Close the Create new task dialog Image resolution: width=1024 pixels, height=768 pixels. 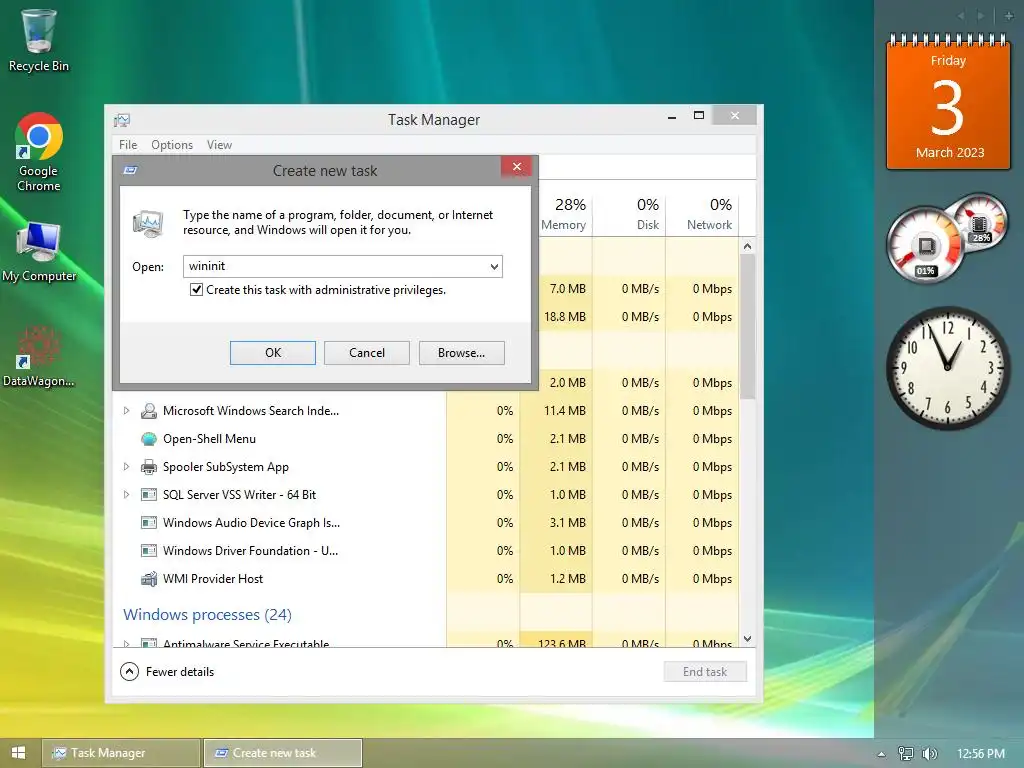pyautogui.click(x=517, y=167)
